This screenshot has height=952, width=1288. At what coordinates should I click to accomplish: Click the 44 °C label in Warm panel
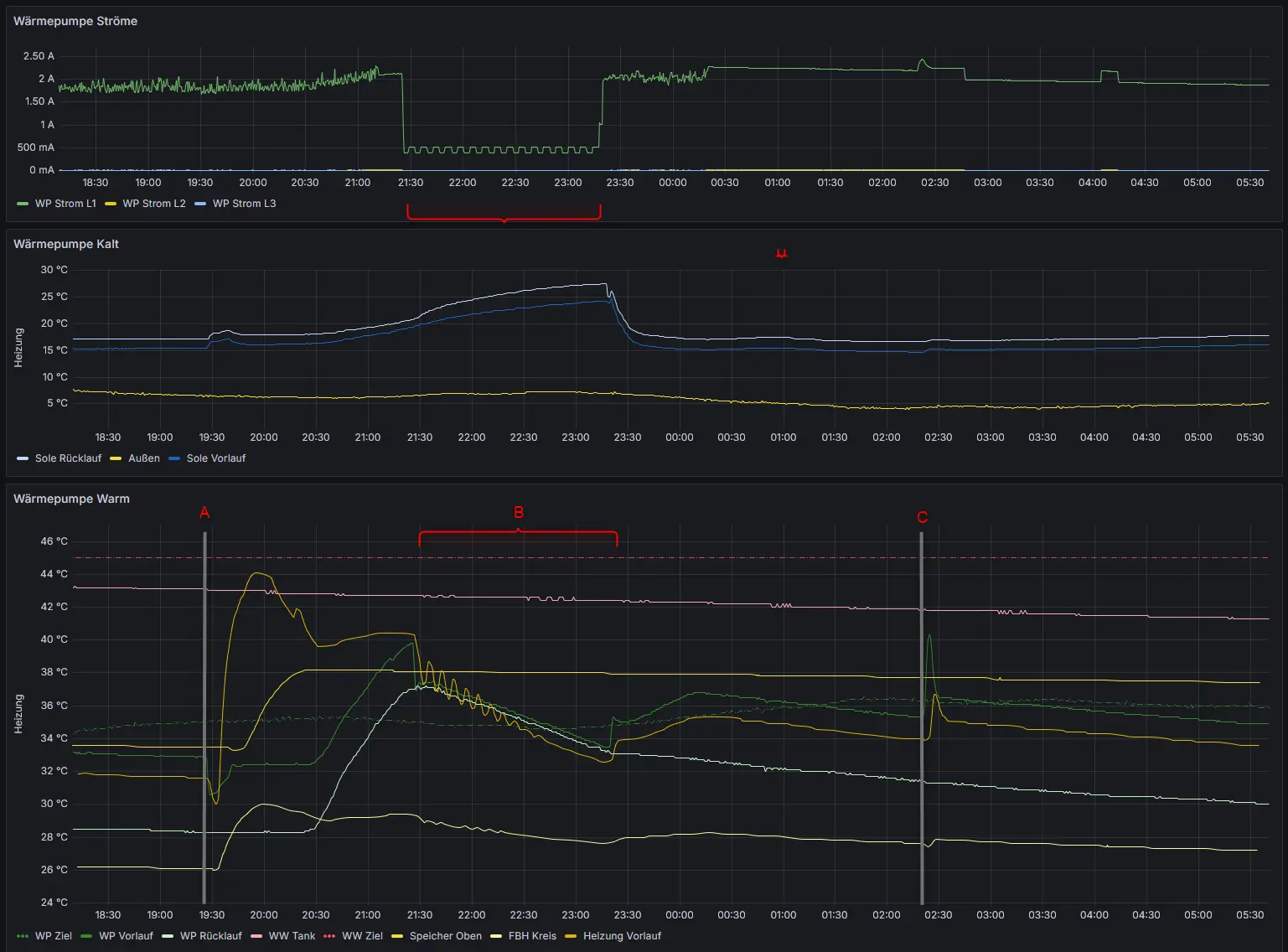54,574
